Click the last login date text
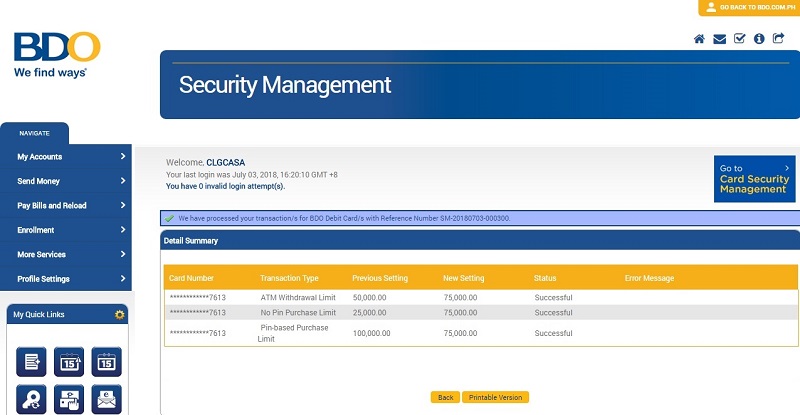The height and width of the screenshot is (415, 800). (252, 175)
